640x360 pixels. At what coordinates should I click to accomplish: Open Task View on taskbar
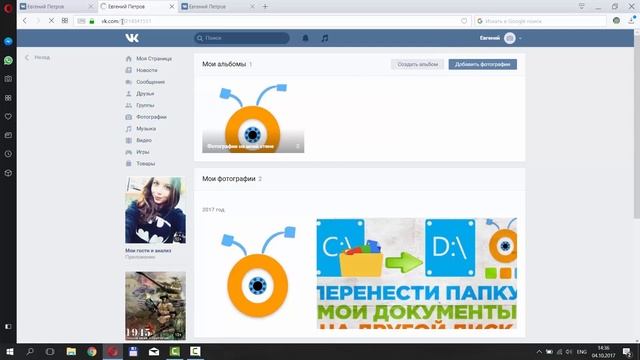click(50, 351)
